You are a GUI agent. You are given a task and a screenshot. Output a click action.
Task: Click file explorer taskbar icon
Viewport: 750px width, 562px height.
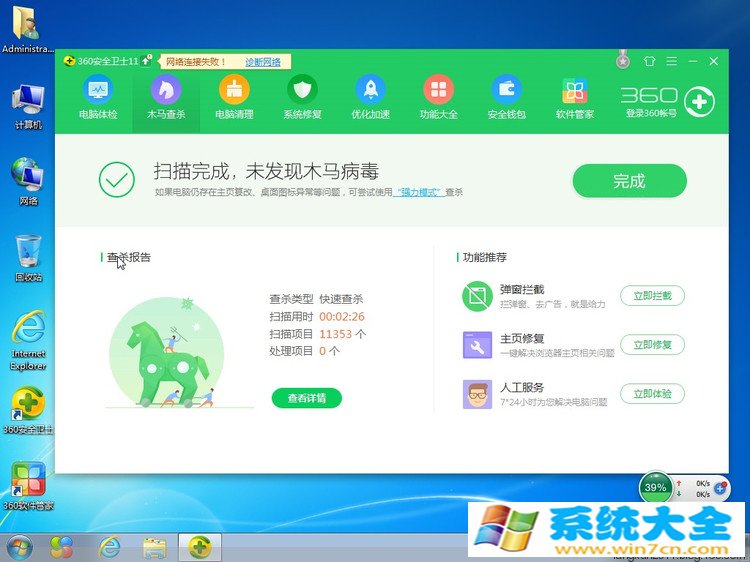click(155, 547)
